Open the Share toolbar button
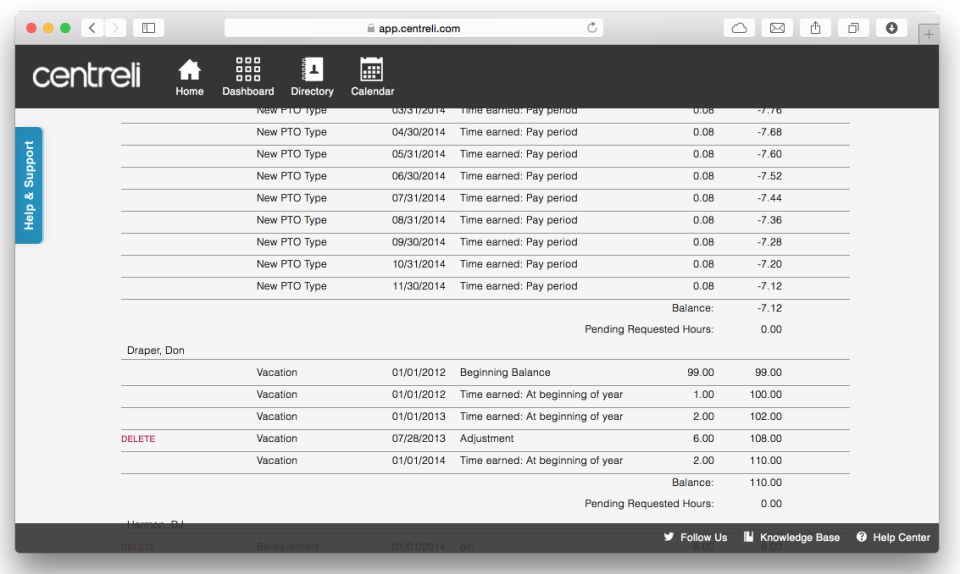The height and width of the screenshot is (574, 960). pyautogui.click(x=816, y=28)
